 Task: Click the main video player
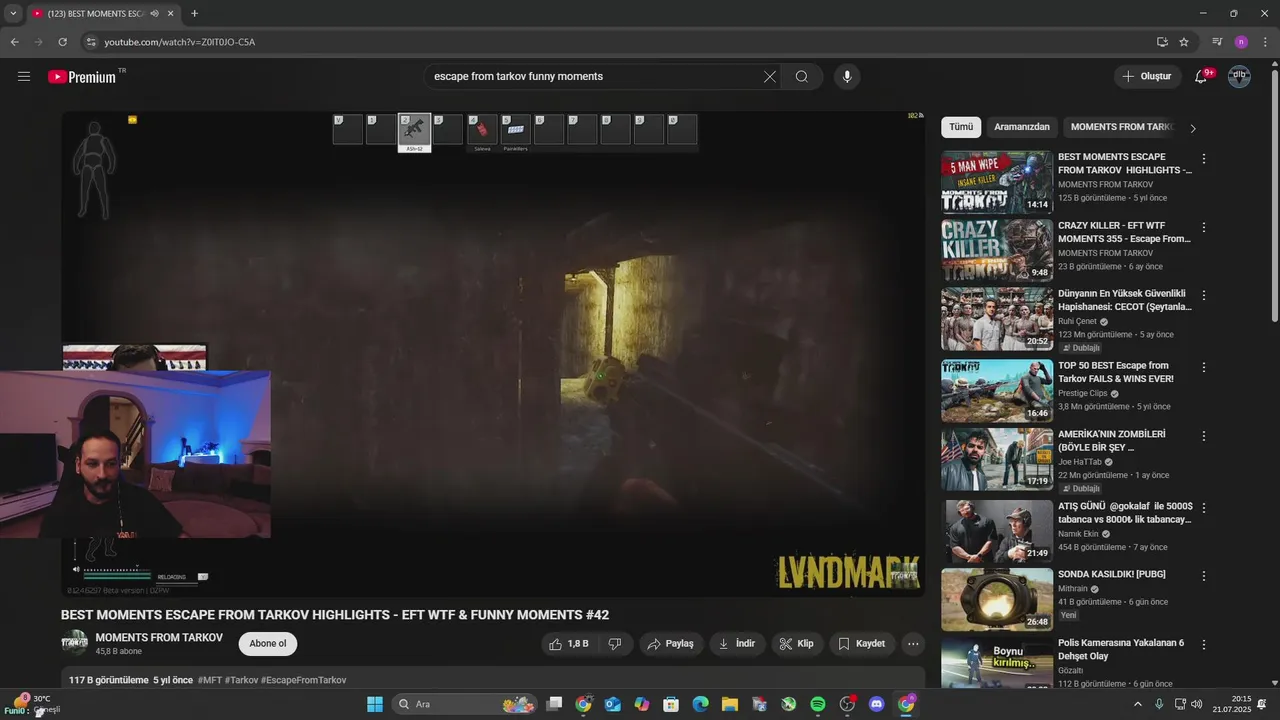coord(493,354)
